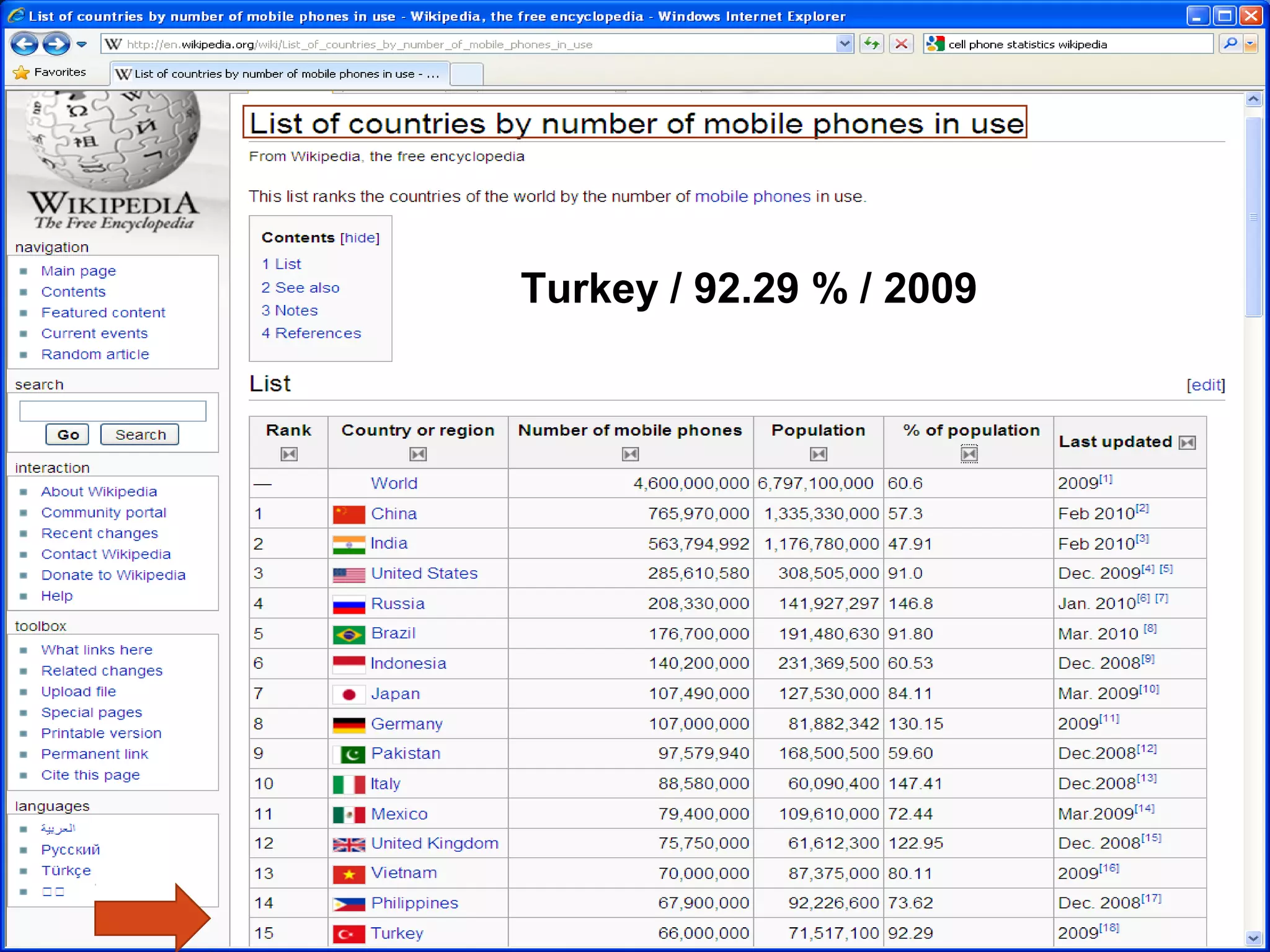Switch to Türkçe language version
Viewport: 1270px width, 952px height.
[66, 870]
